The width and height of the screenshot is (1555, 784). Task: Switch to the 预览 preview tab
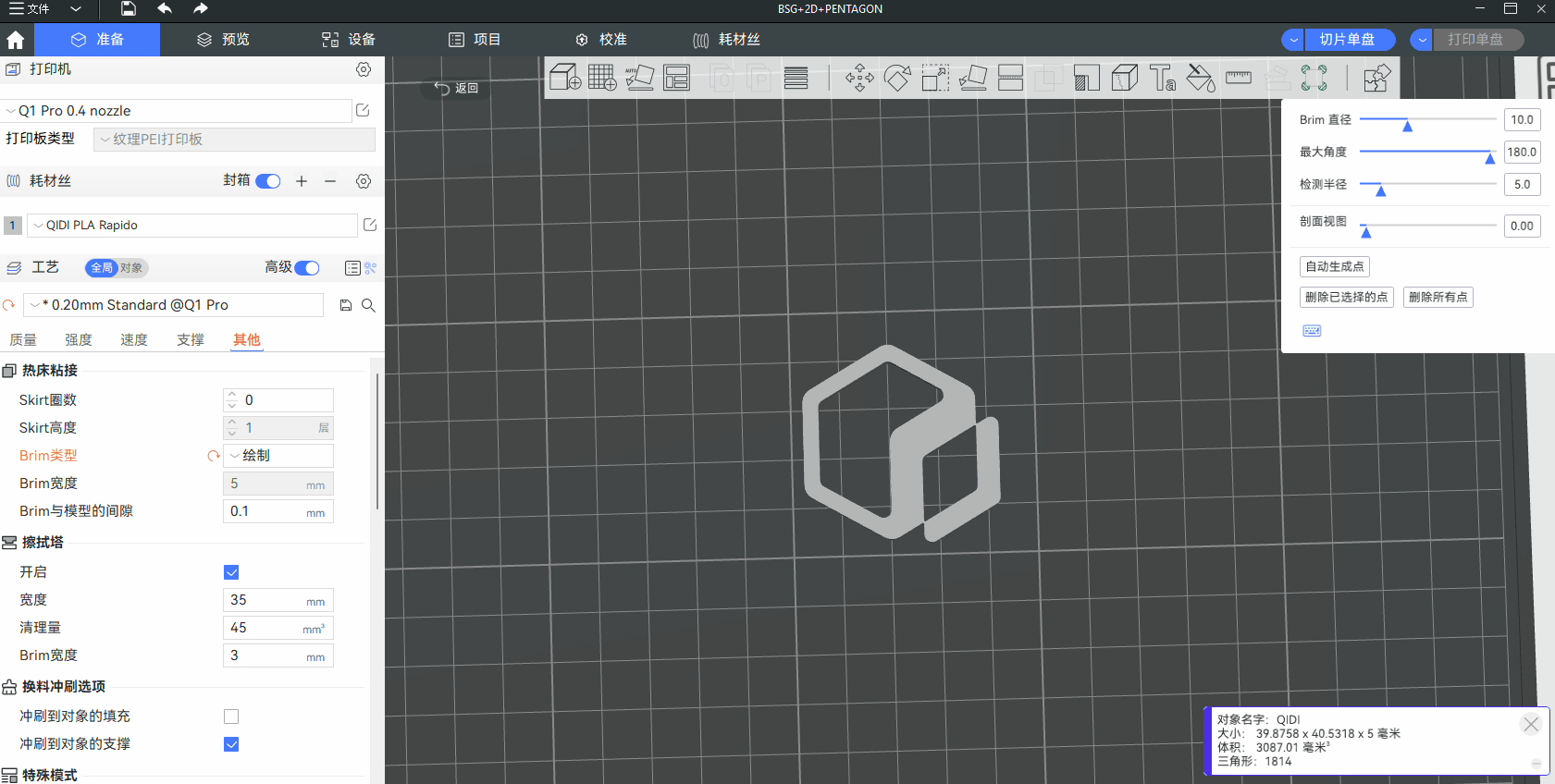[x=223, y=40]
